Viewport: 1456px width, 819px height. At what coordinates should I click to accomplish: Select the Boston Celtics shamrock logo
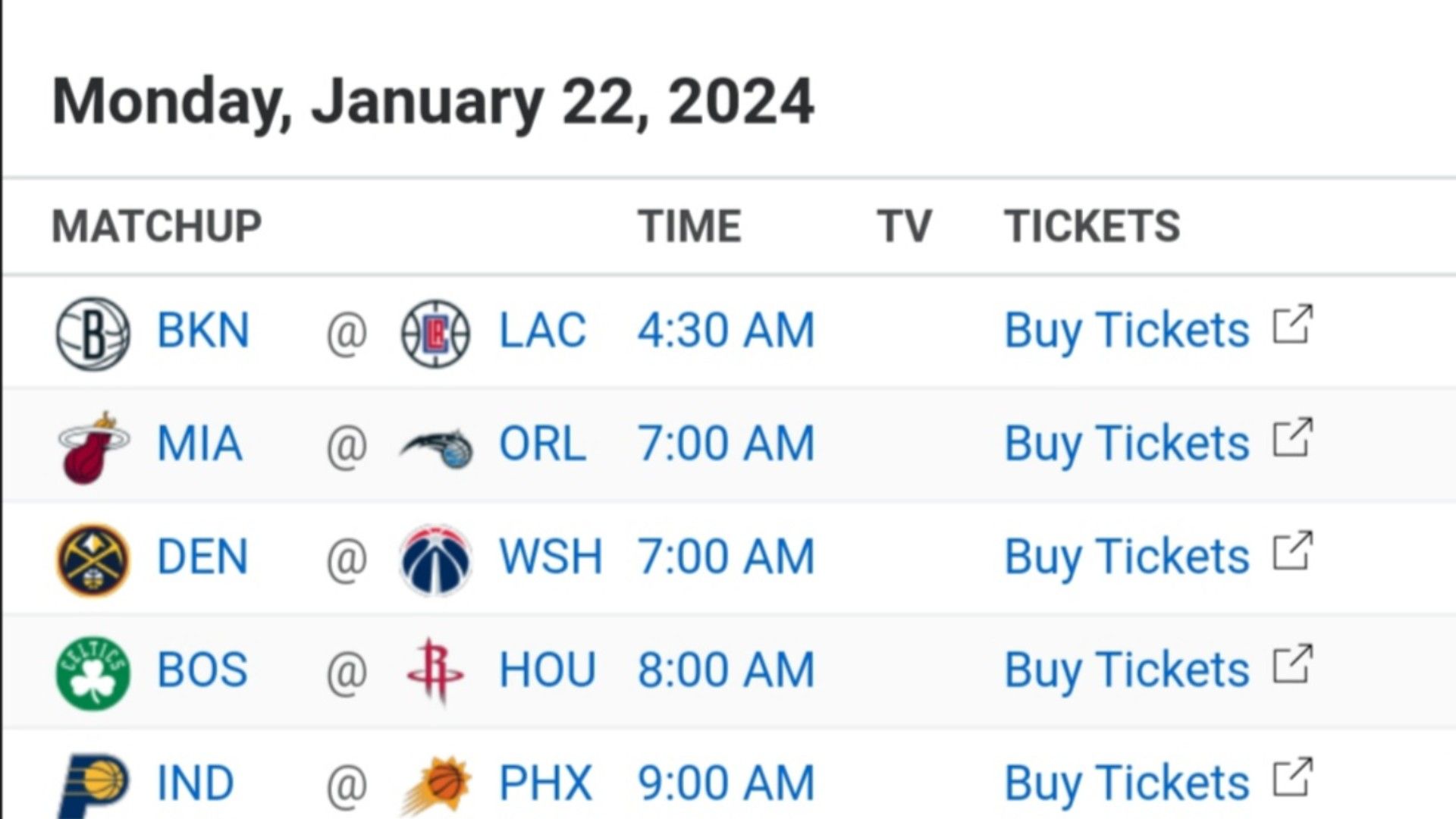93,673
